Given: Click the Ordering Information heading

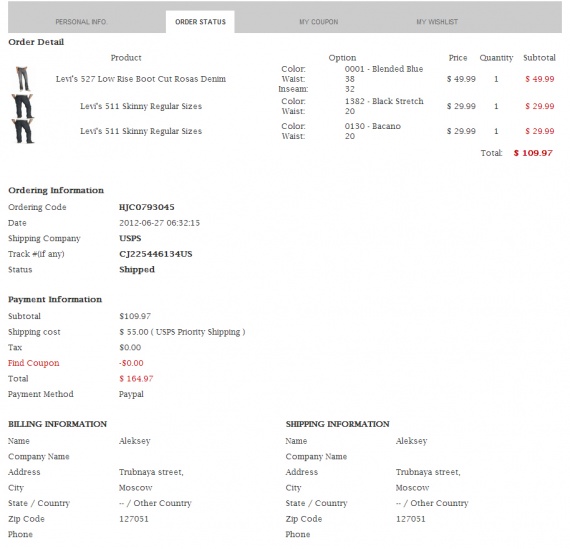Looking at the screenshot, I should coord(56,190).
